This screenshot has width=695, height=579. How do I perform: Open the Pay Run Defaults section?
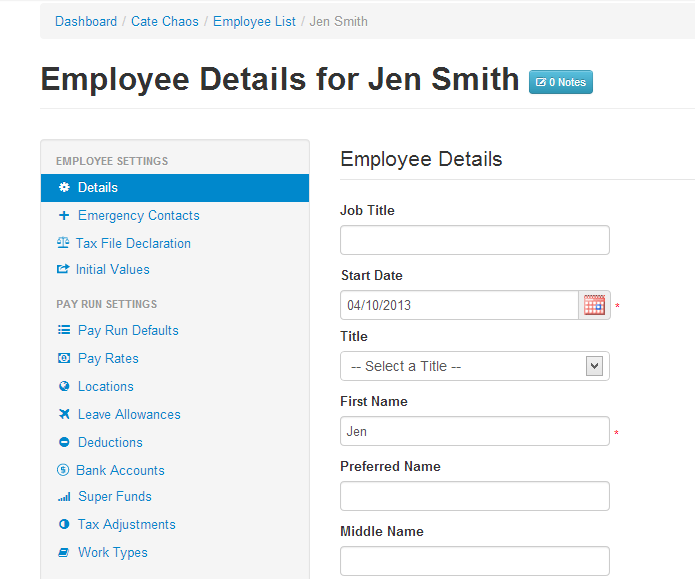click(x=128, y=330)
